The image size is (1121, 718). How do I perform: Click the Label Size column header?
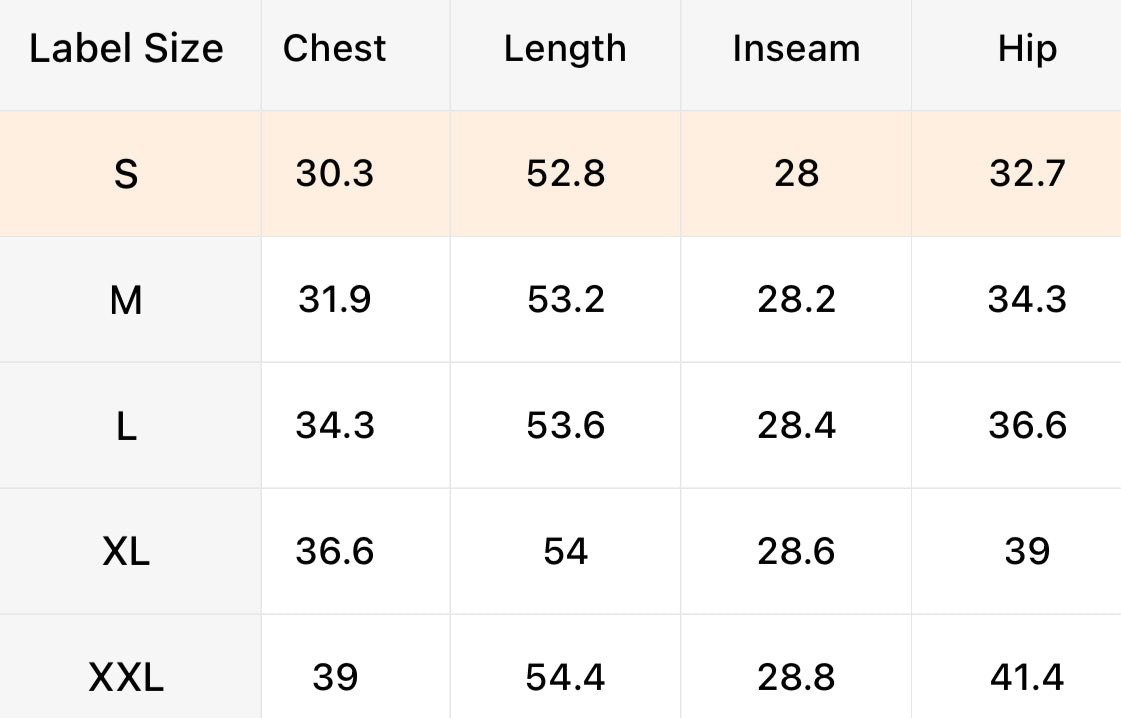126,49
